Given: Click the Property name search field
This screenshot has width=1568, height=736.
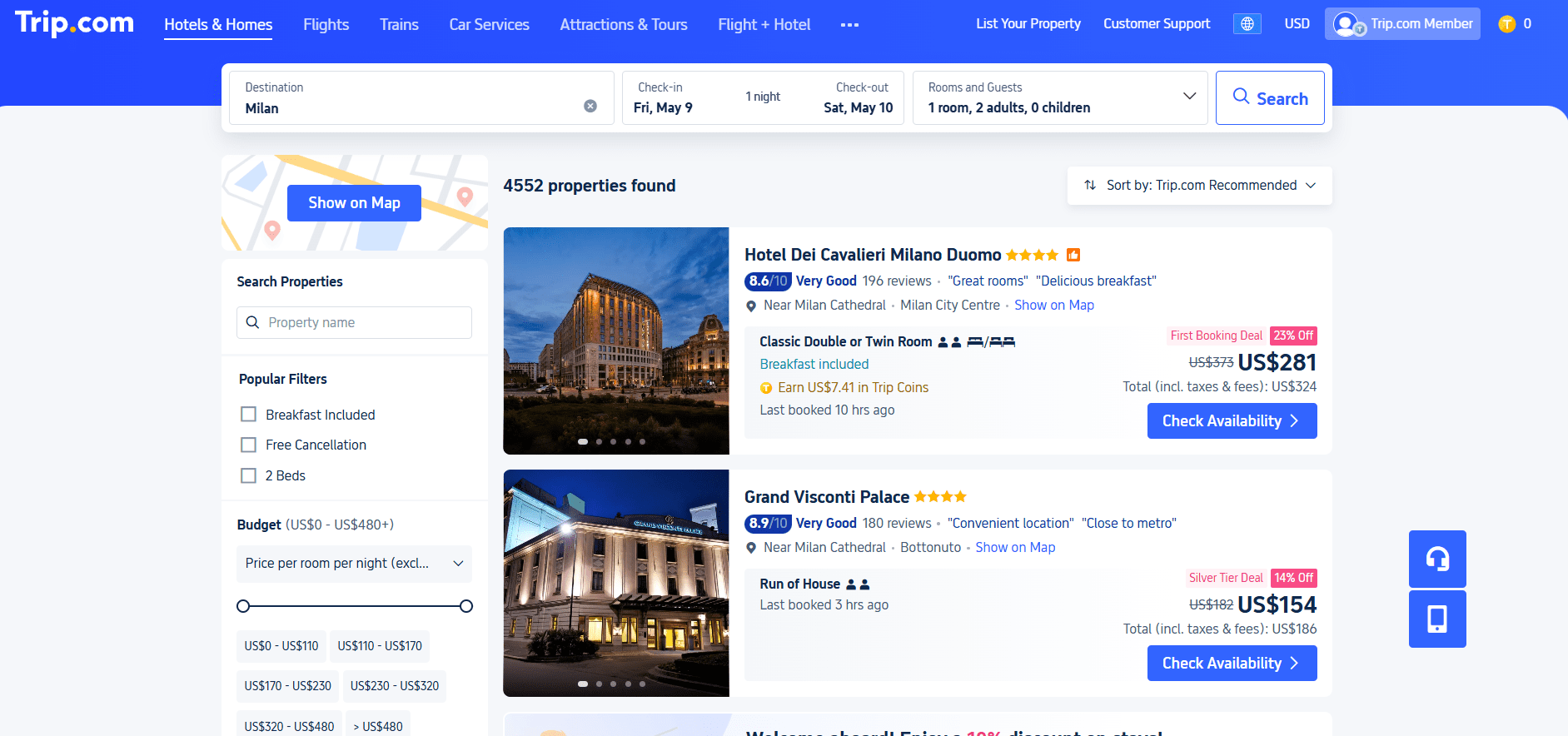Looking at the screenshot, I should pyautogui.click(x=355, y=322).
